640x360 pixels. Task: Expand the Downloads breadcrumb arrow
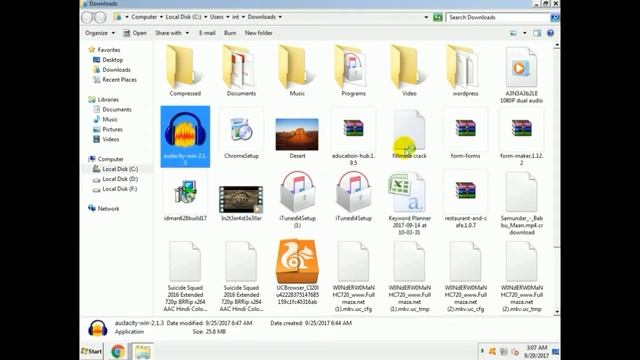(x=280, y=17)
